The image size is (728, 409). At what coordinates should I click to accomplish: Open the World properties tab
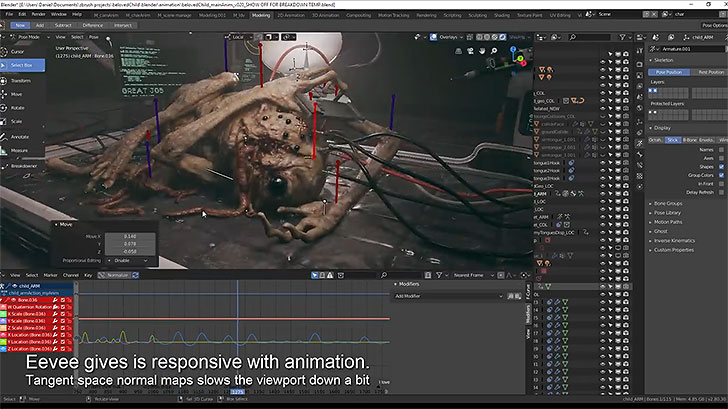[x=640, y=108]
